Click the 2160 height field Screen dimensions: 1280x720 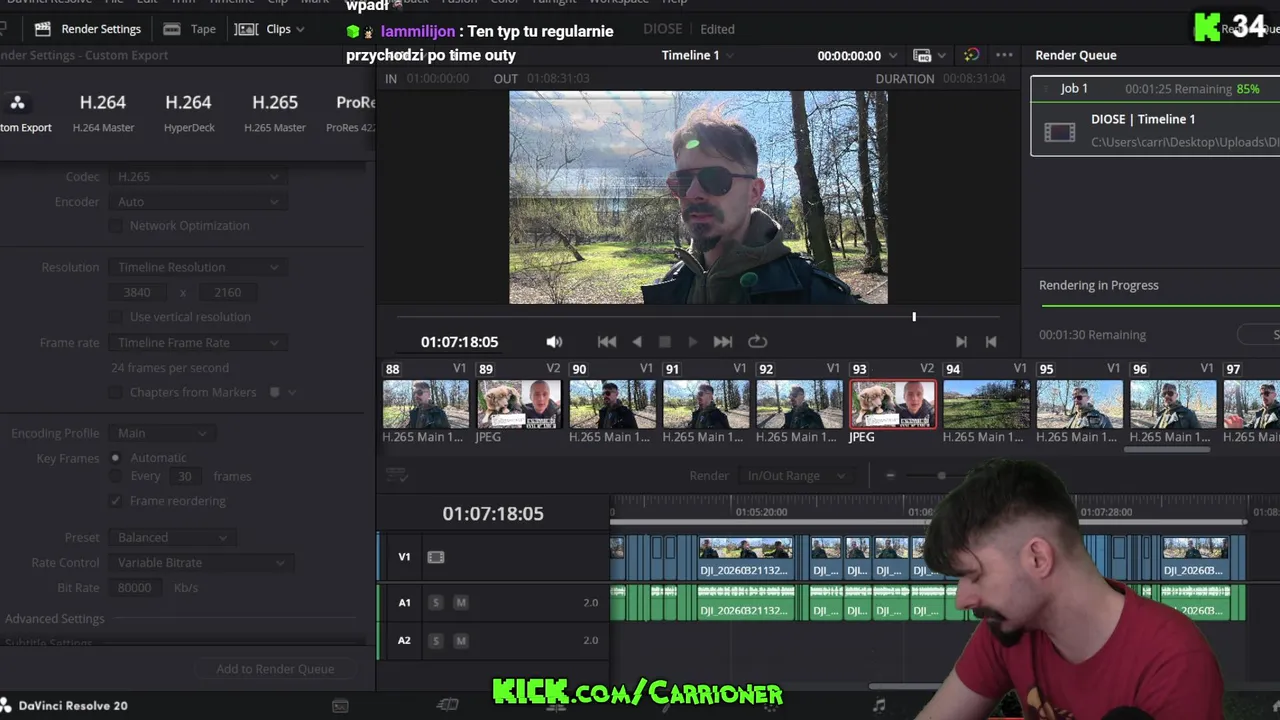229,292
